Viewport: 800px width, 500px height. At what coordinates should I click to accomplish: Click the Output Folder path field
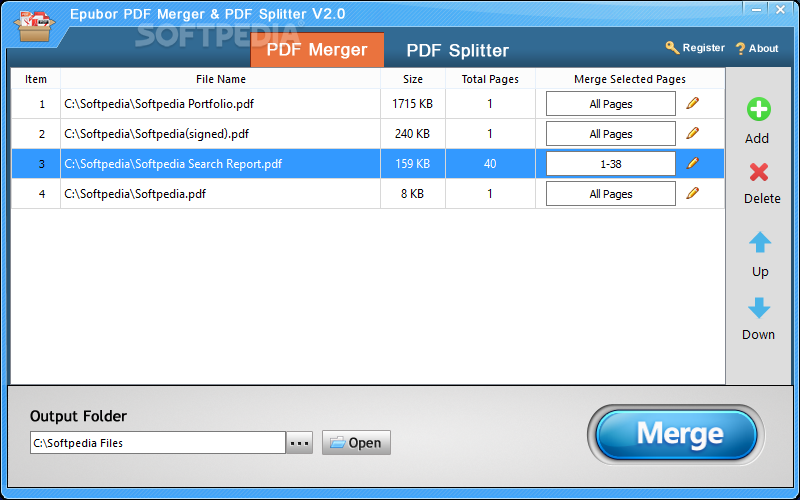pos(158,443)
